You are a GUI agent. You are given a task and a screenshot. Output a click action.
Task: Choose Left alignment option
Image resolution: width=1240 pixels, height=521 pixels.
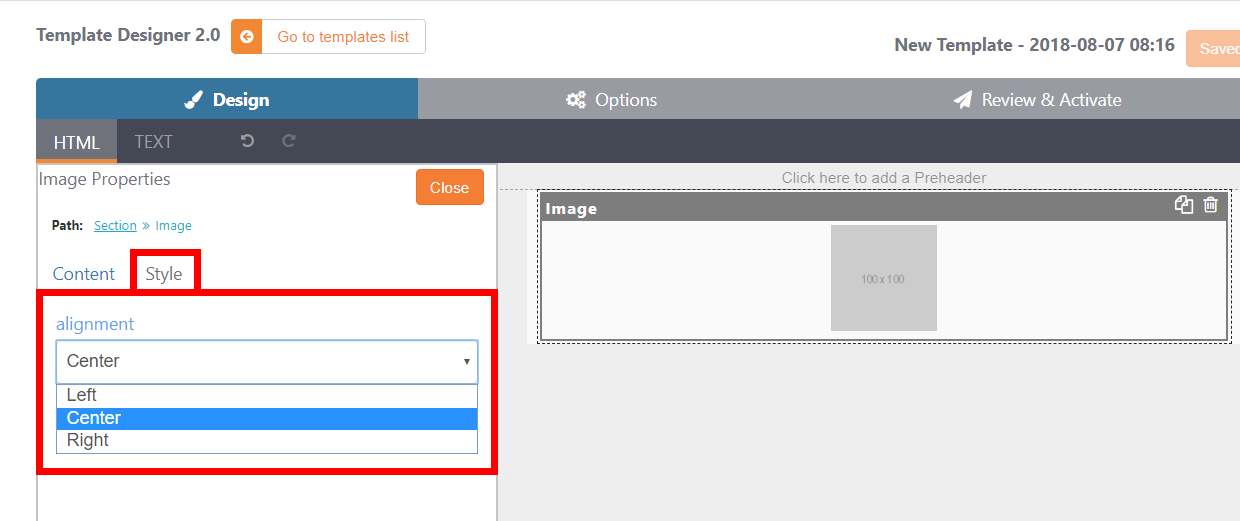pyautogui.click(x=267, y=395)
